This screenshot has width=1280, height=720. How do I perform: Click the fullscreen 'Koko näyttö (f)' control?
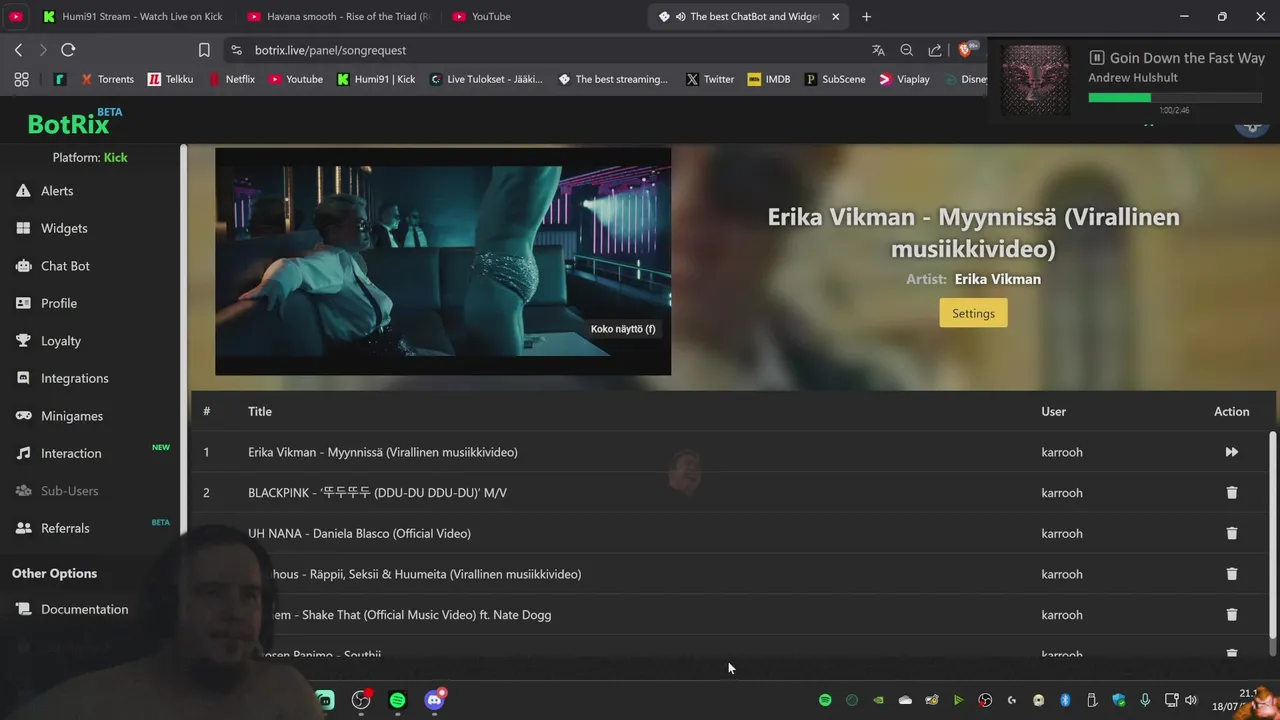623,329
